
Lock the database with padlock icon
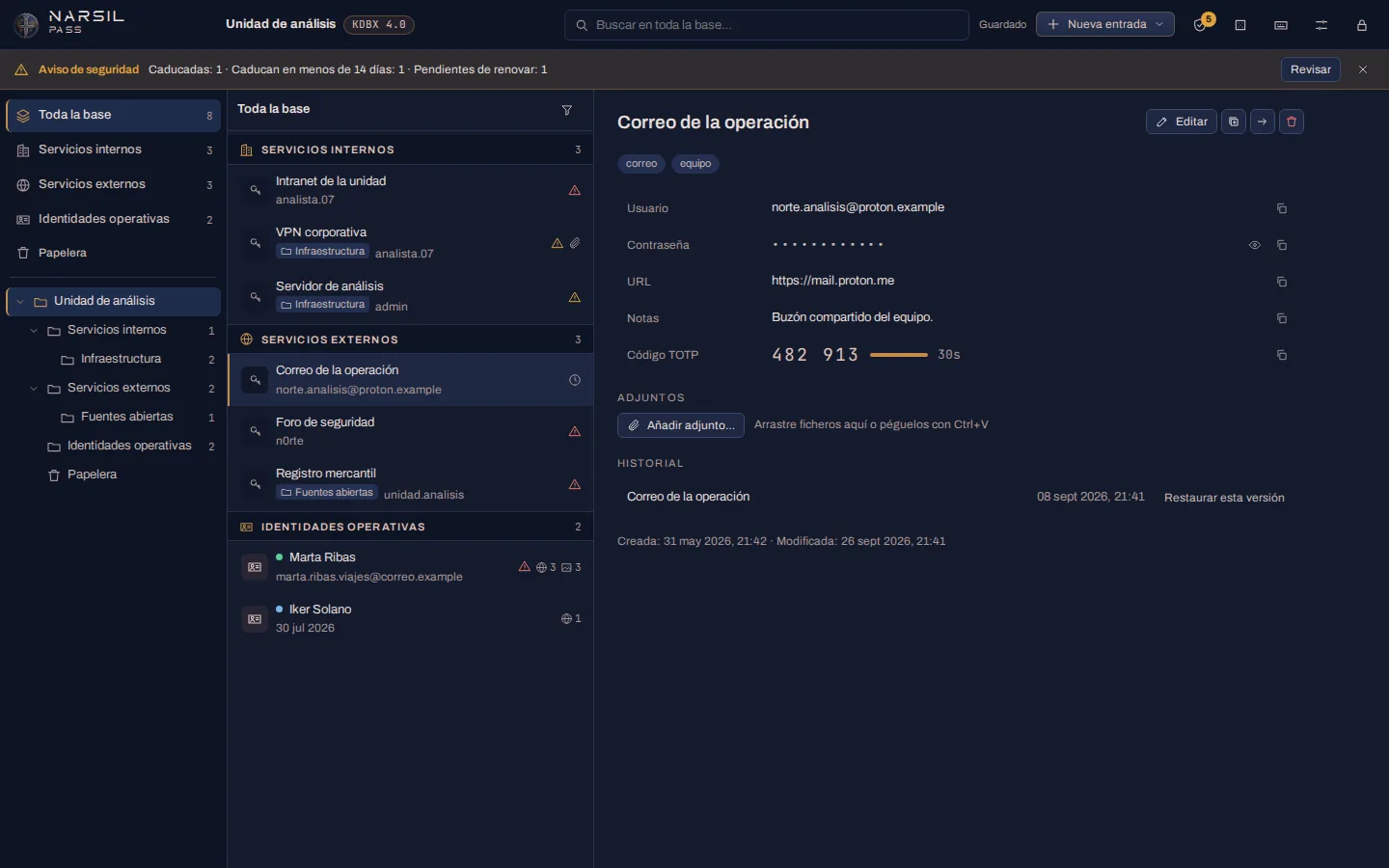click(x=1362, y=25)
